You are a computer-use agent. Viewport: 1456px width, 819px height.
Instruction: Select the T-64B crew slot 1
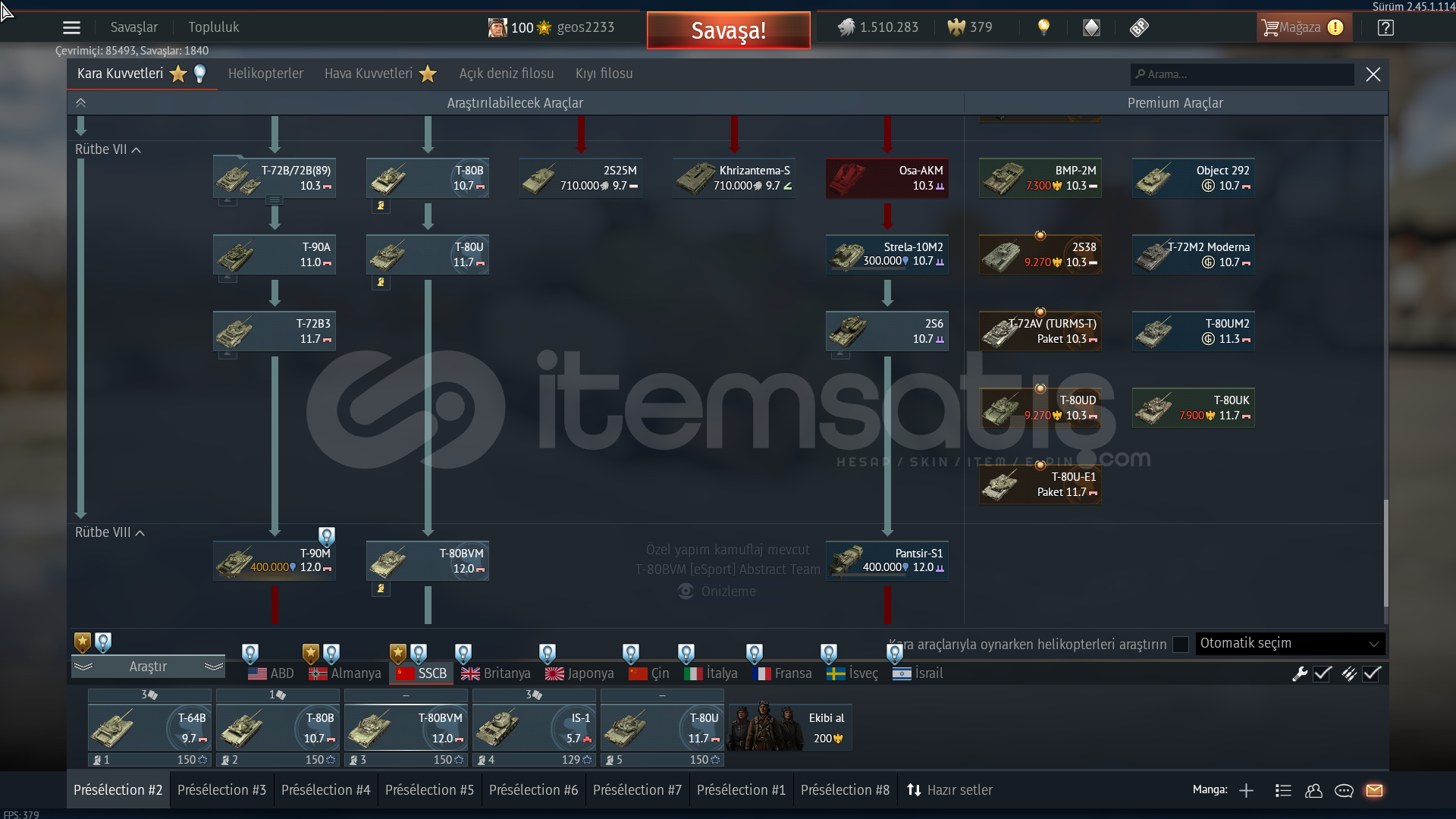pos(149,728)
